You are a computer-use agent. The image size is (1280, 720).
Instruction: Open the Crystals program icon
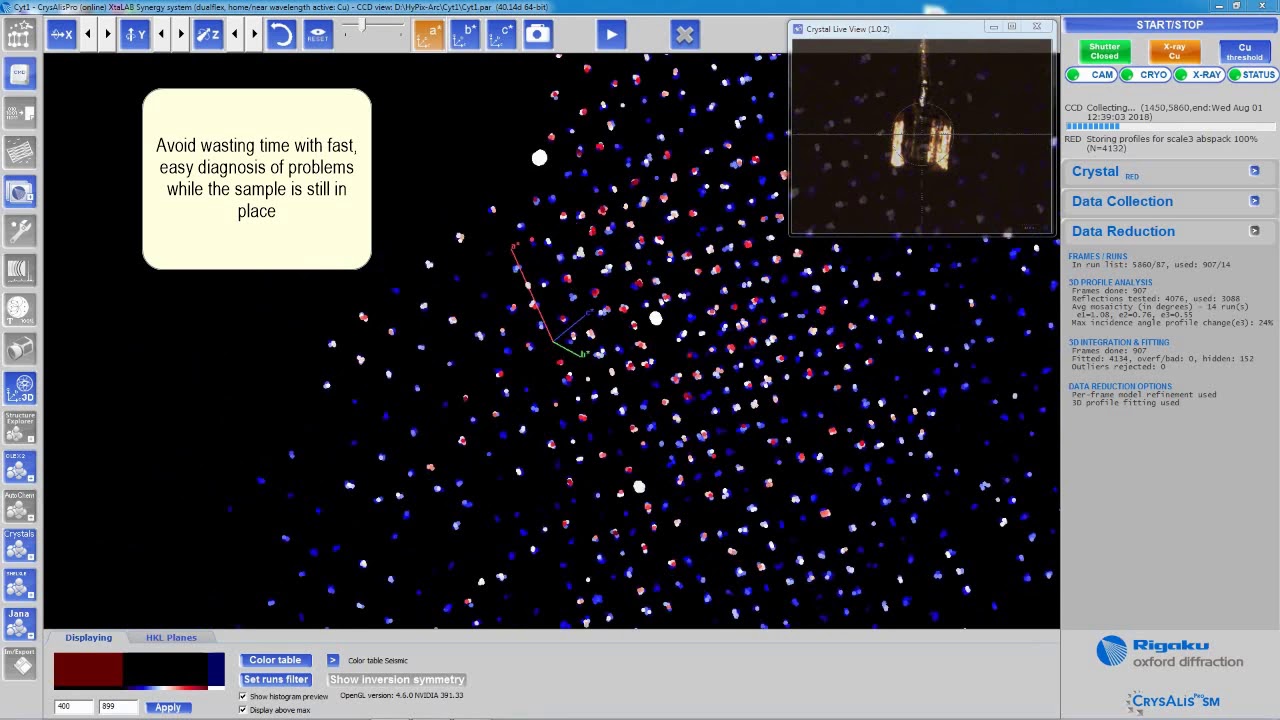pos(20,545)
